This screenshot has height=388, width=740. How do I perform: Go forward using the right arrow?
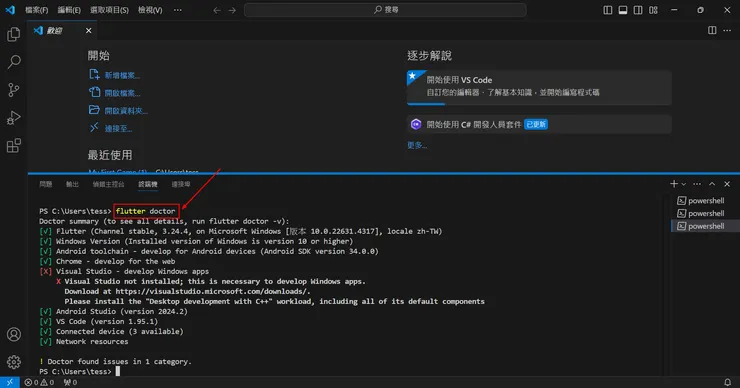pyautogui.click(x=232, y=10)
